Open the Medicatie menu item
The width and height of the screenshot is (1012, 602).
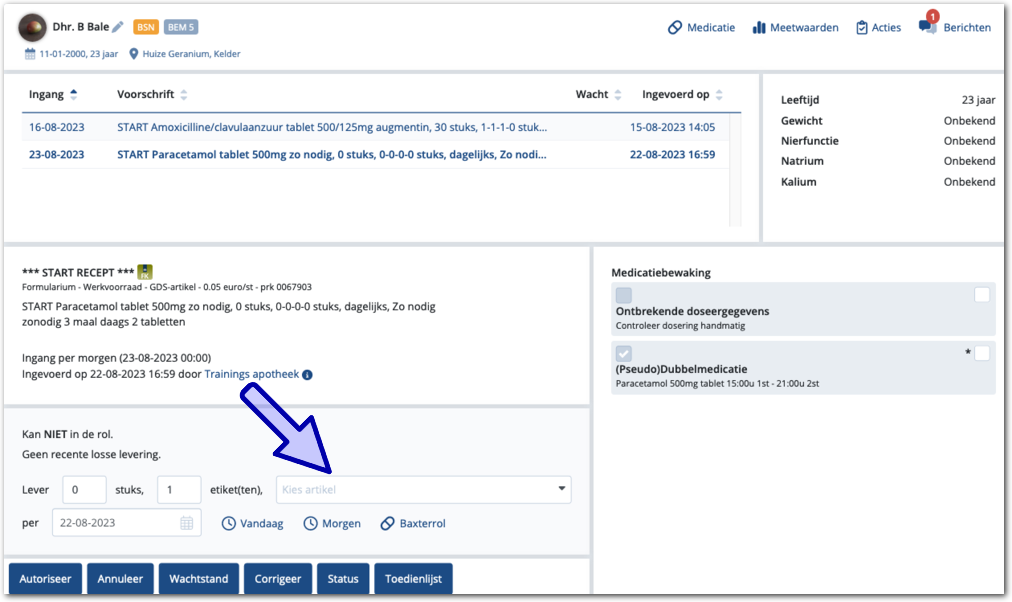701,28
